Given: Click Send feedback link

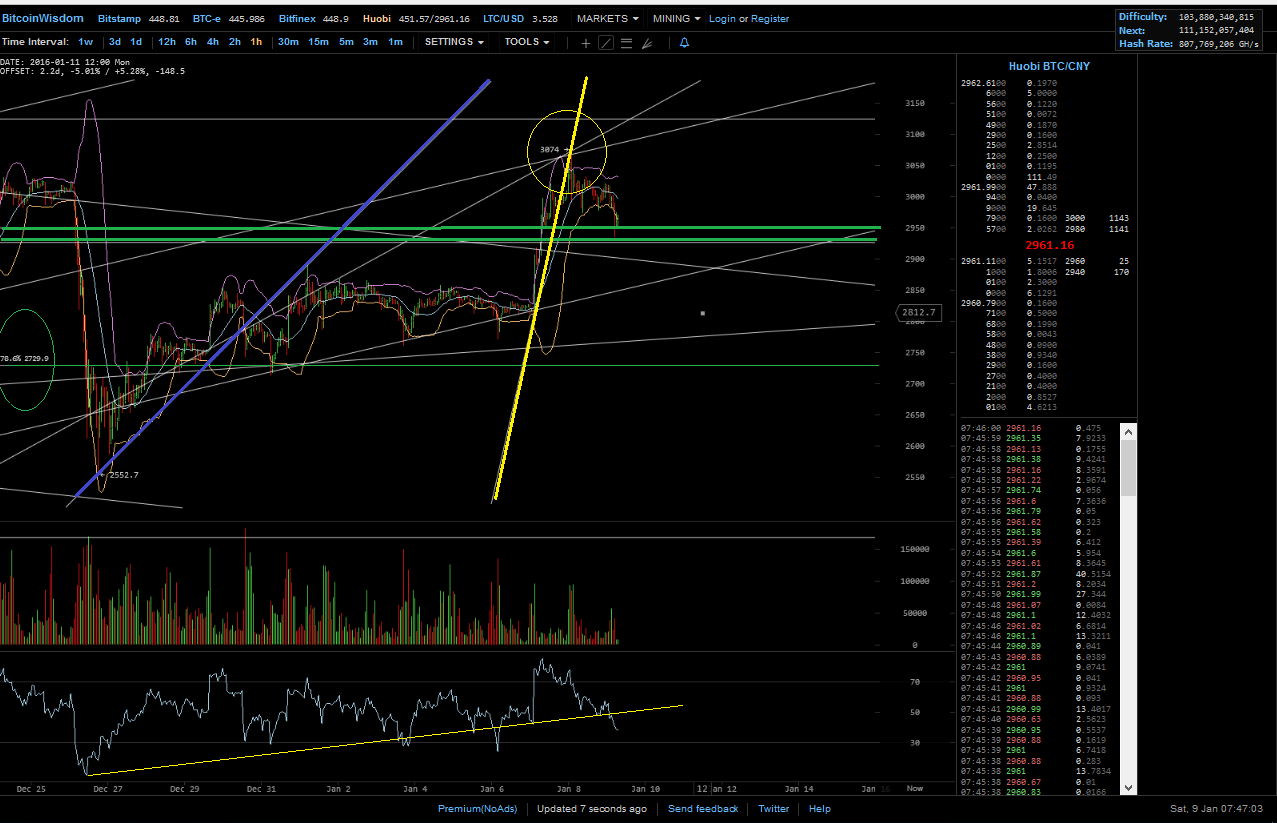Looking at the screenshot, I should click(x=703, y=808).
